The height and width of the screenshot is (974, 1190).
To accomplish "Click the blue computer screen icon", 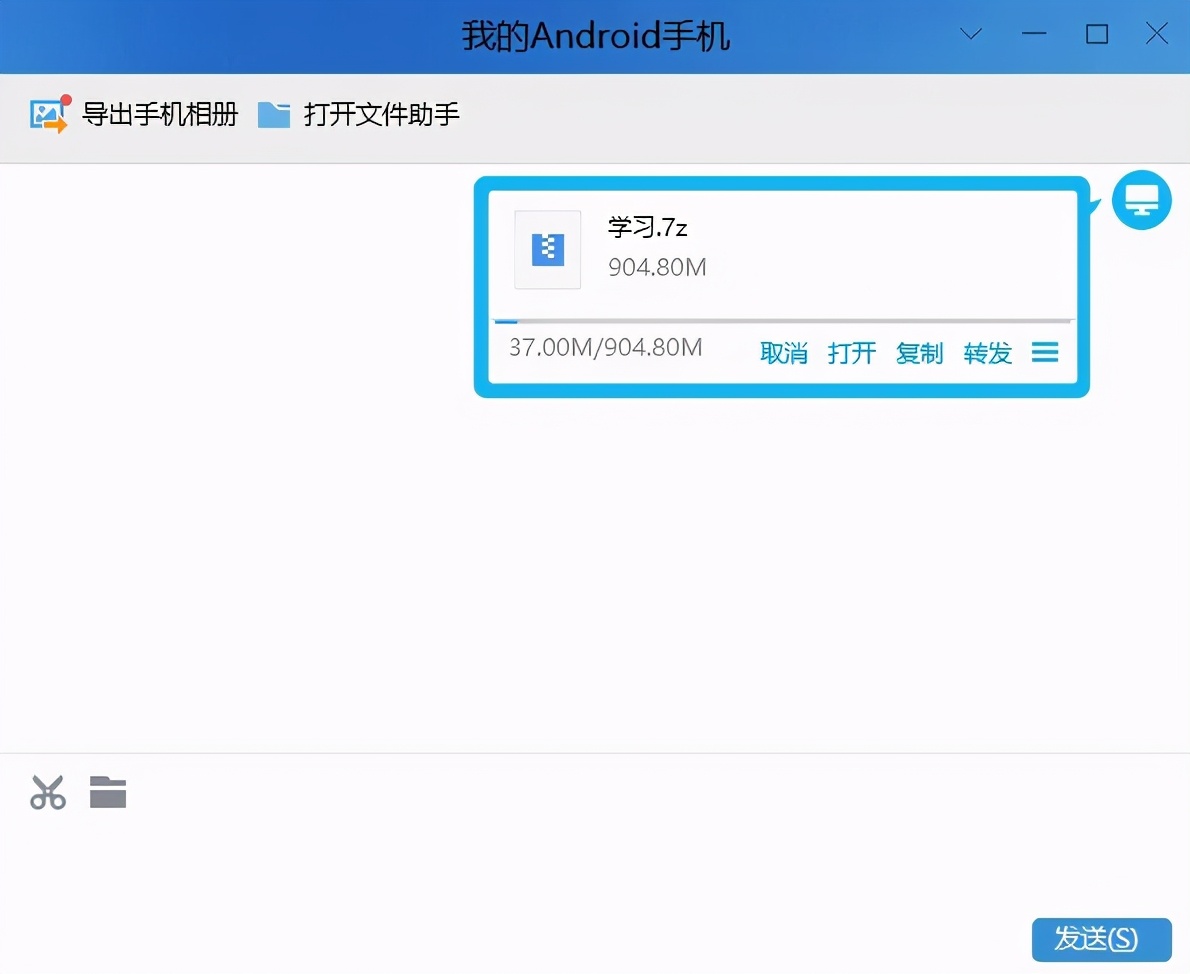I will [1142, 199].
